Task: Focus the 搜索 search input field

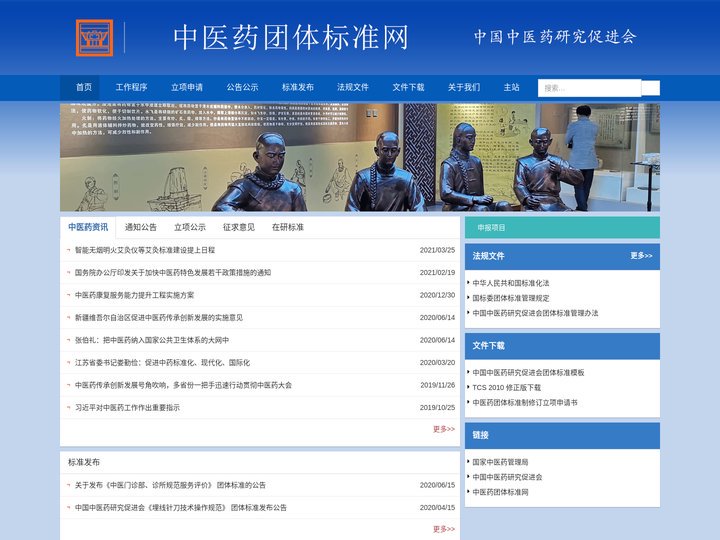Action: pos(590,88)
